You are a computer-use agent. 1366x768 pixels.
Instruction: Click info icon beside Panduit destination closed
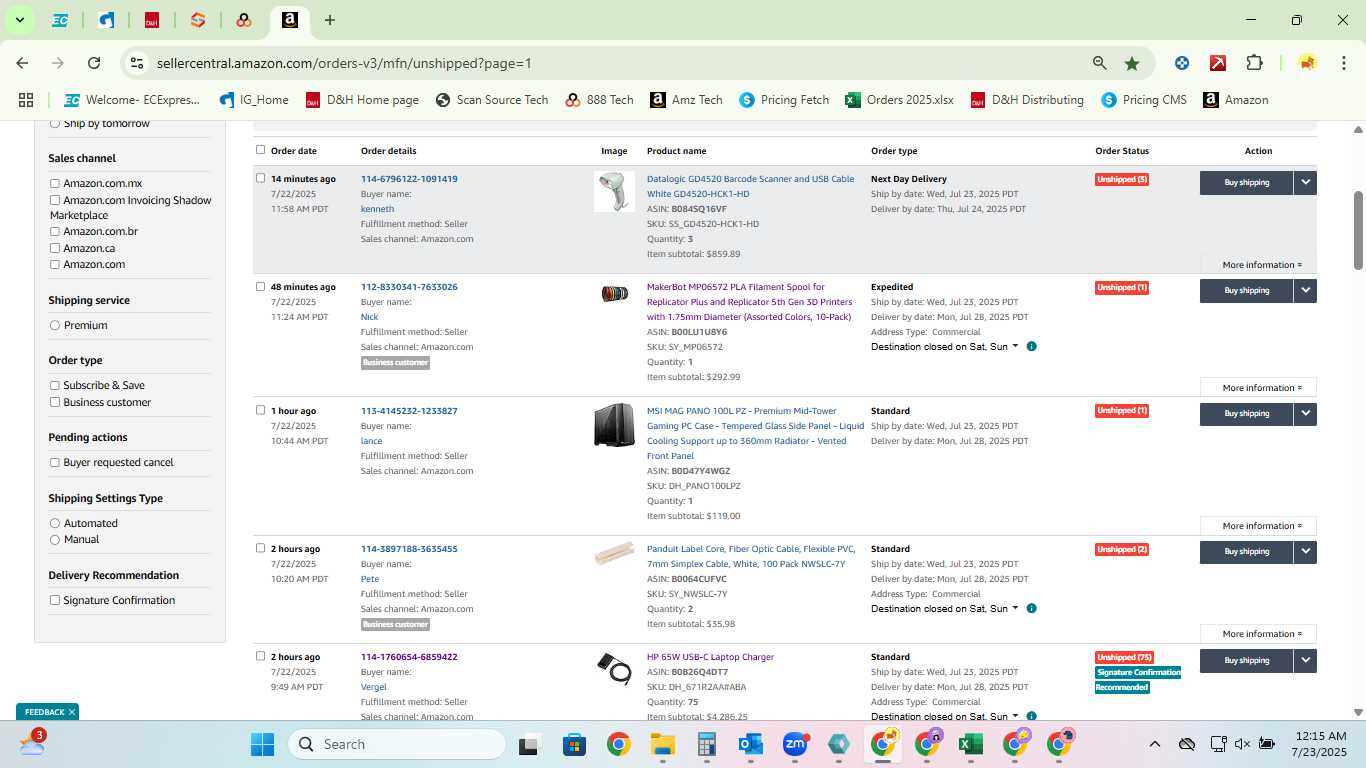click(x=1031, y=609)
